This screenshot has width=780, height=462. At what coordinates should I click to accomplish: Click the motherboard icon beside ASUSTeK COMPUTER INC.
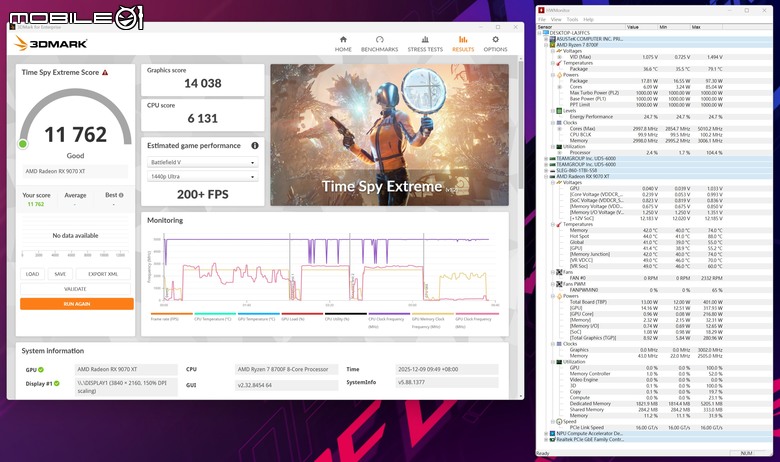pyautogui.click(x=552, y=39)
